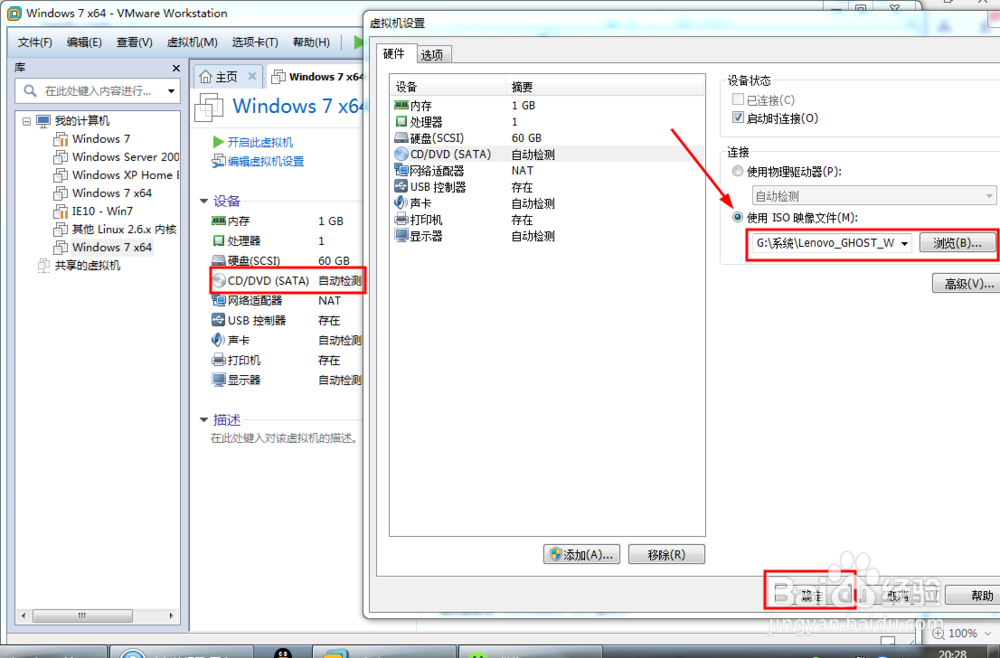Select 使用物理驱动器(P) radio button

(x=738, y=172)
